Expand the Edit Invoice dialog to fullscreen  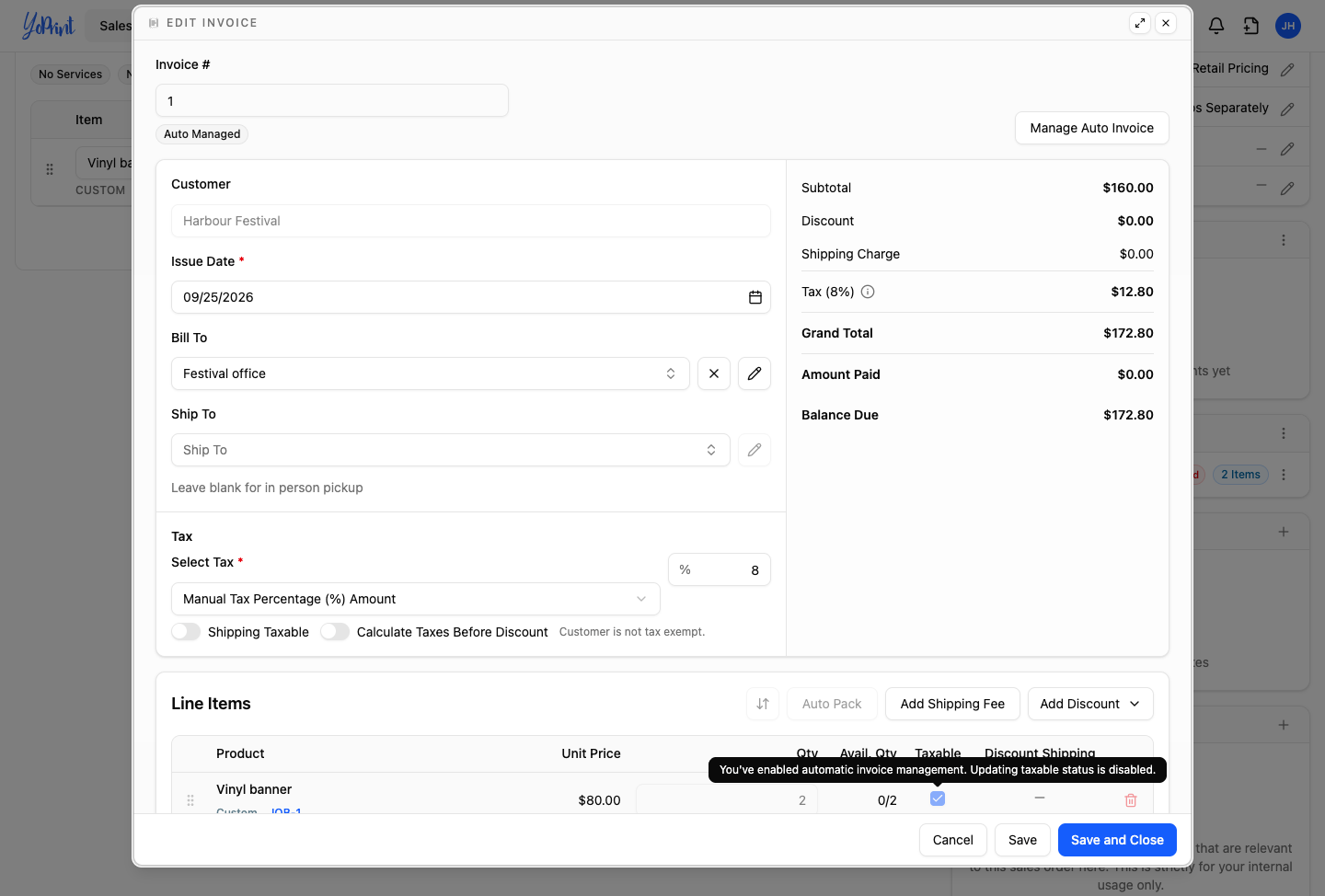[x=1140, y=23]
